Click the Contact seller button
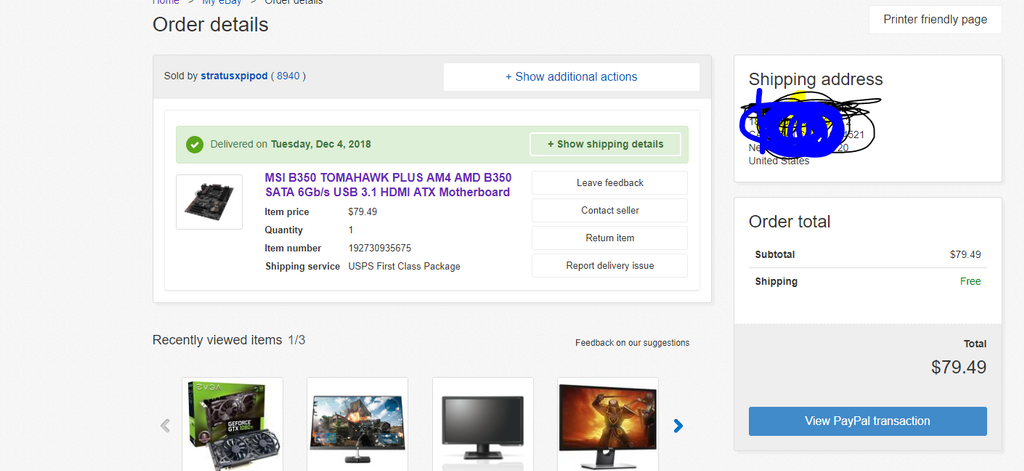 [x=610, y=210]
